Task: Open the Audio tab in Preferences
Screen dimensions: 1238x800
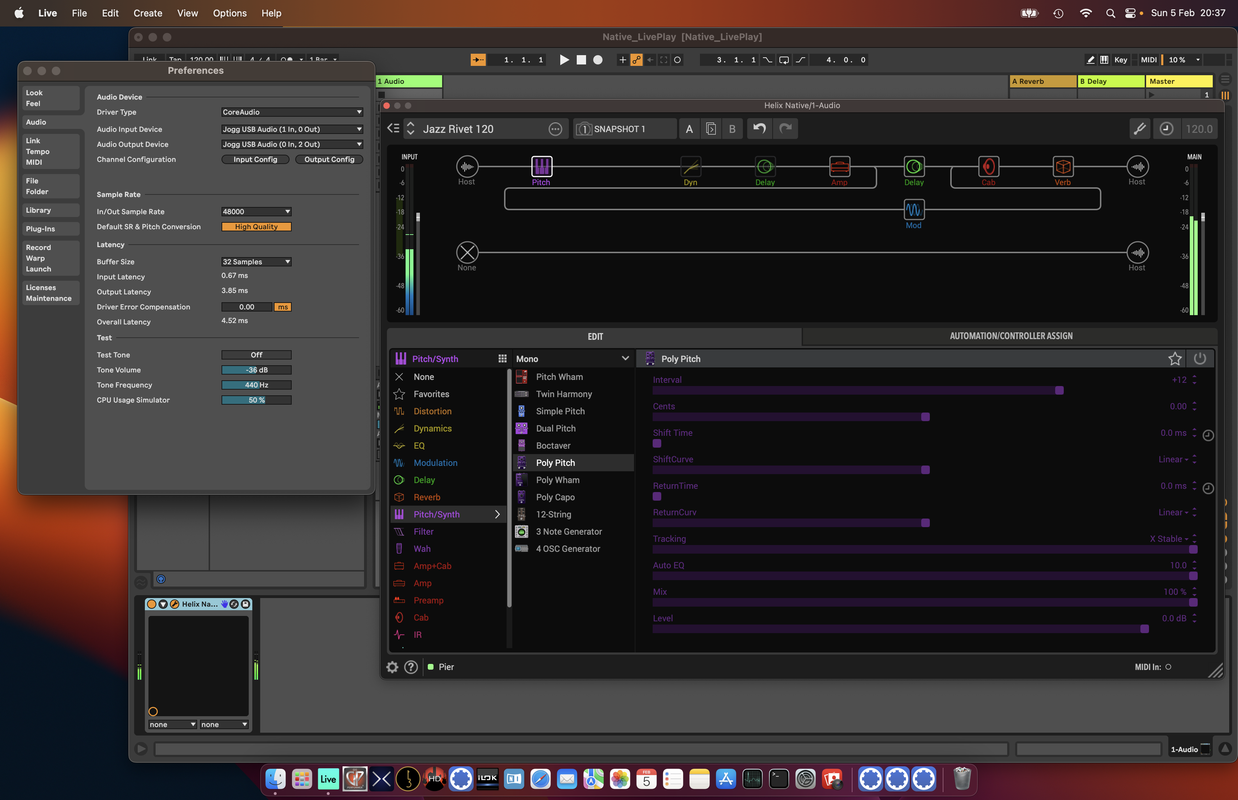Action: pos(52,122)
